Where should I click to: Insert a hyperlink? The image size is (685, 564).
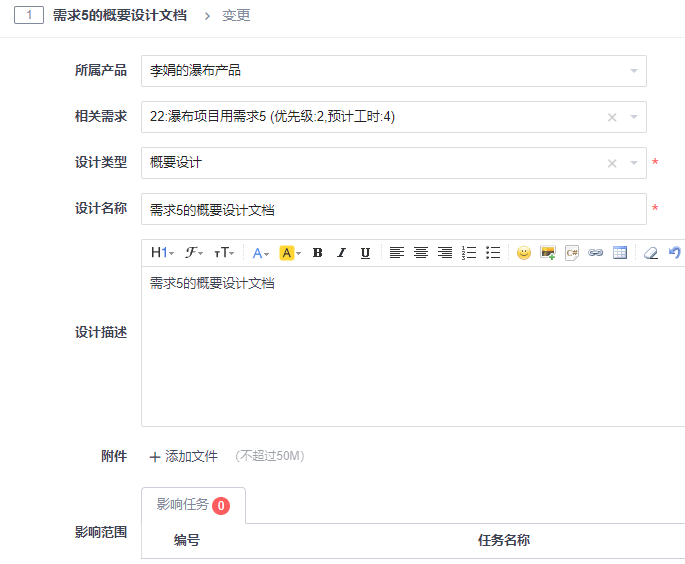point(595,253)
